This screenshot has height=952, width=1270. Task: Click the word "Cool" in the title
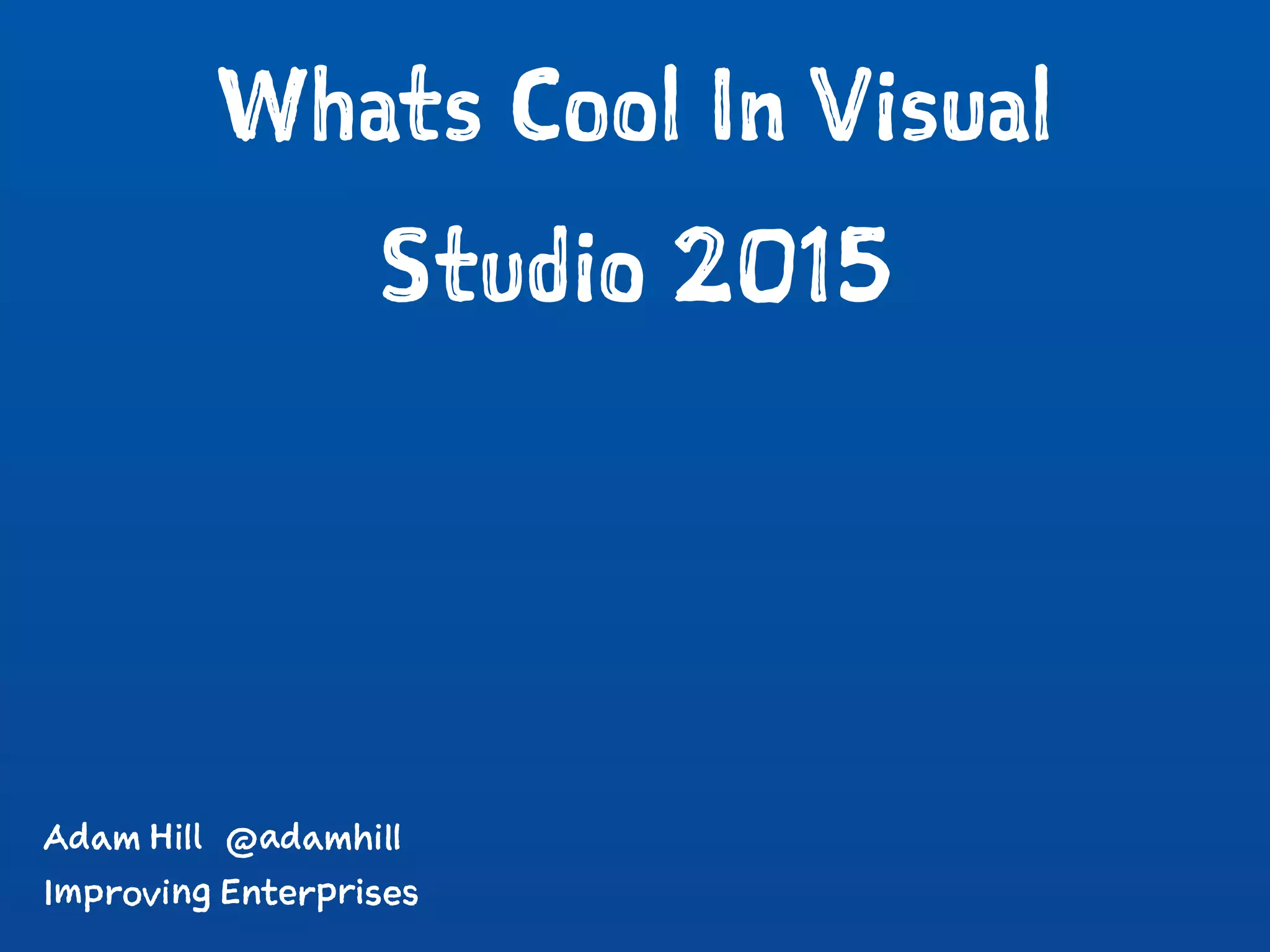click(x=595, y=104)
